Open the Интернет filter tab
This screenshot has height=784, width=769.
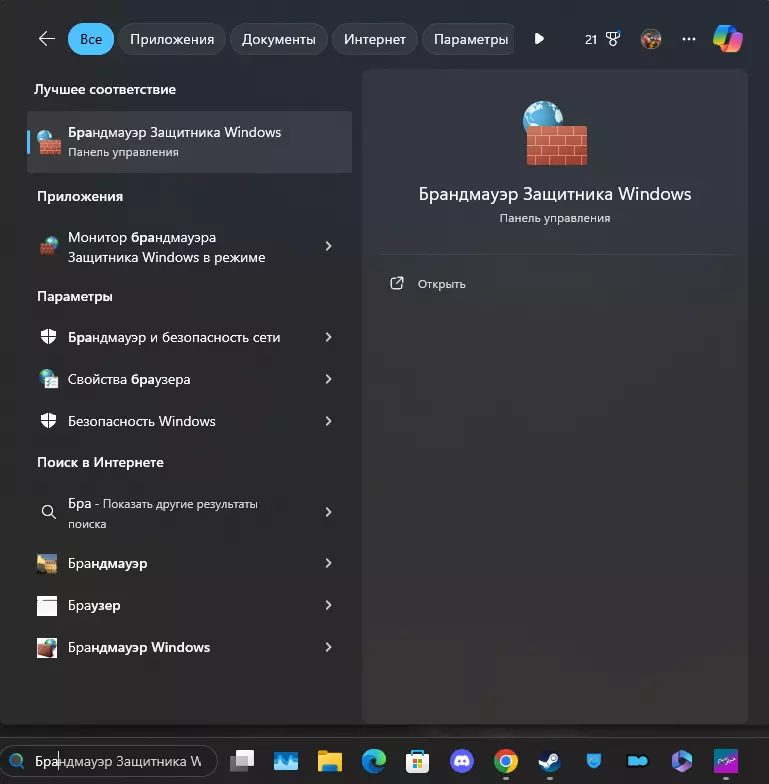click(x=374, y=39)
